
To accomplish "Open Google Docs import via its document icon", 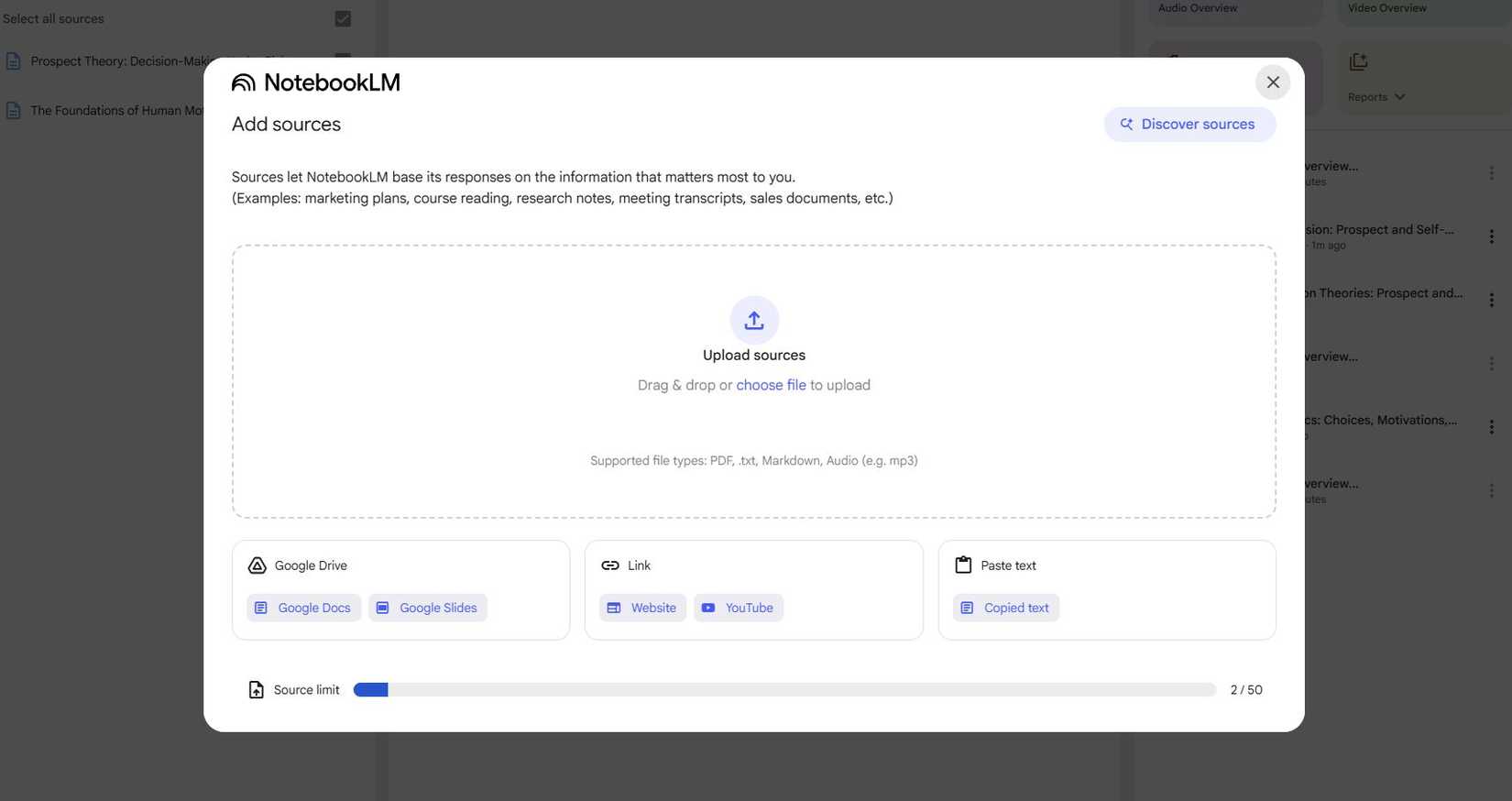I will [x=261, y=607].
